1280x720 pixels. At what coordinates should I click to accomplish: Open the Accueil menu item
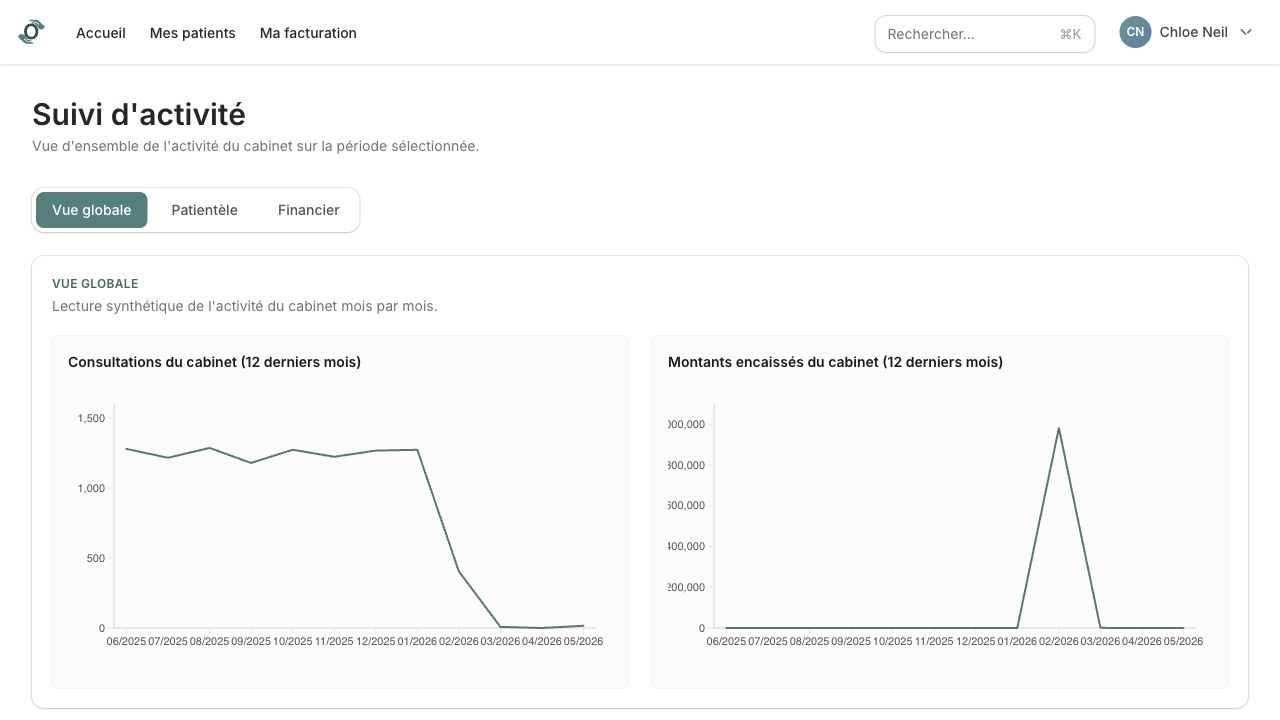pos(101,33)
